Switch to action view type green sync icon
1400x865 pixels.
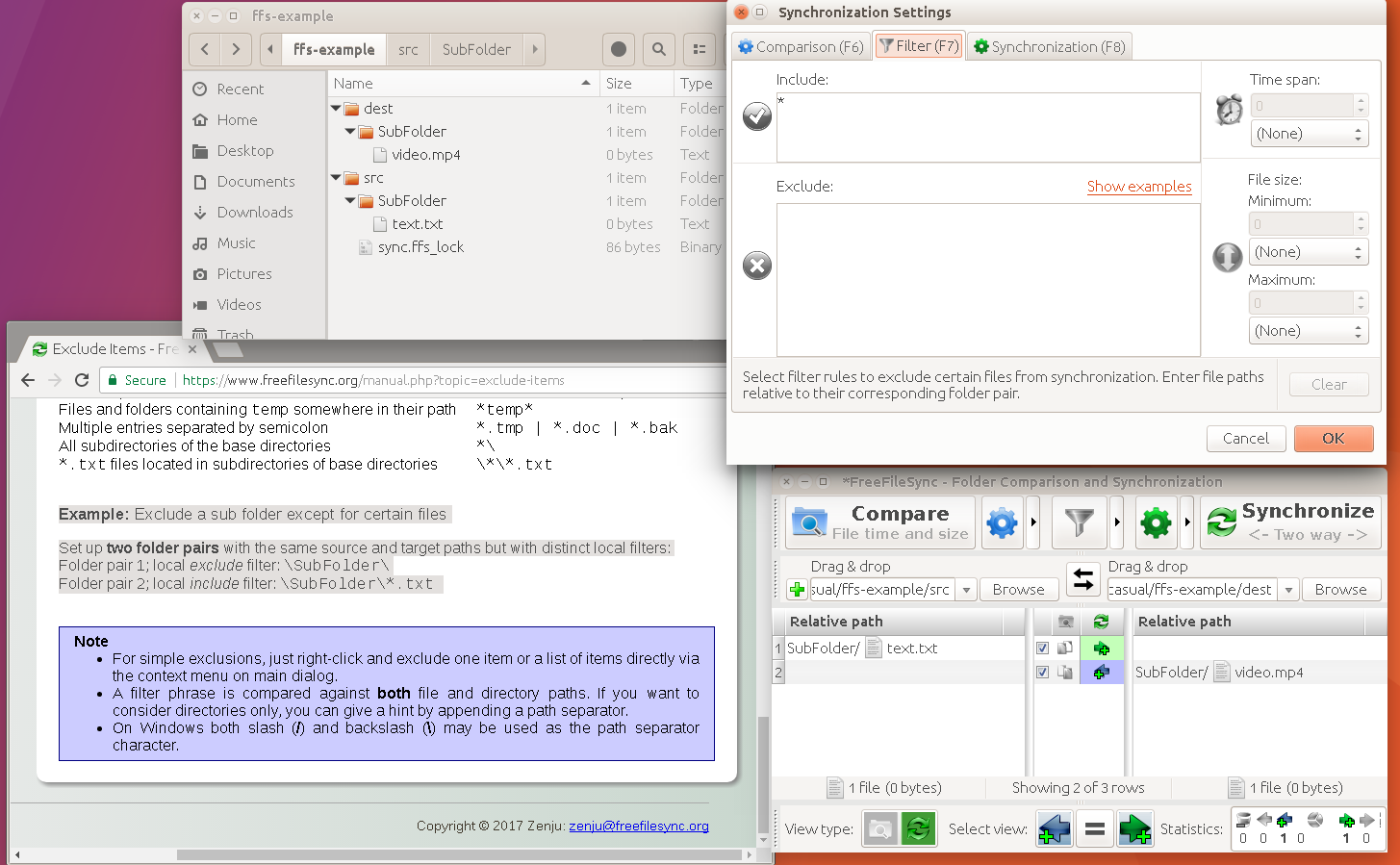pos(918,828)
